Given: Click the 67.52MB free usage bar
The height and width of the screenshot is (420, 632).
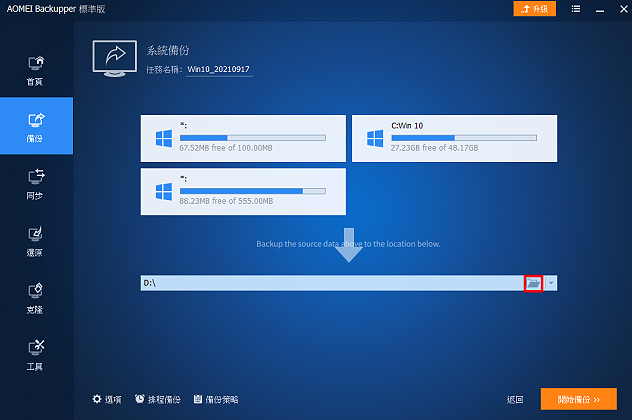Looking at the screenshot, I should tap(253, 138).
